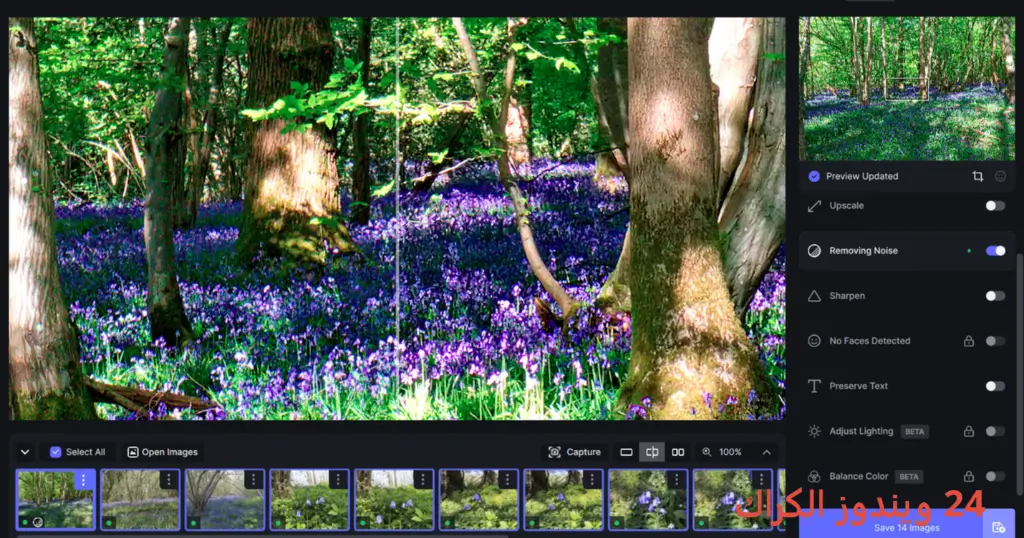Open three-dot menu on fifth filmstrip thumbnail
Viewport: 1024px width, 538px height.
click(423, 480)
